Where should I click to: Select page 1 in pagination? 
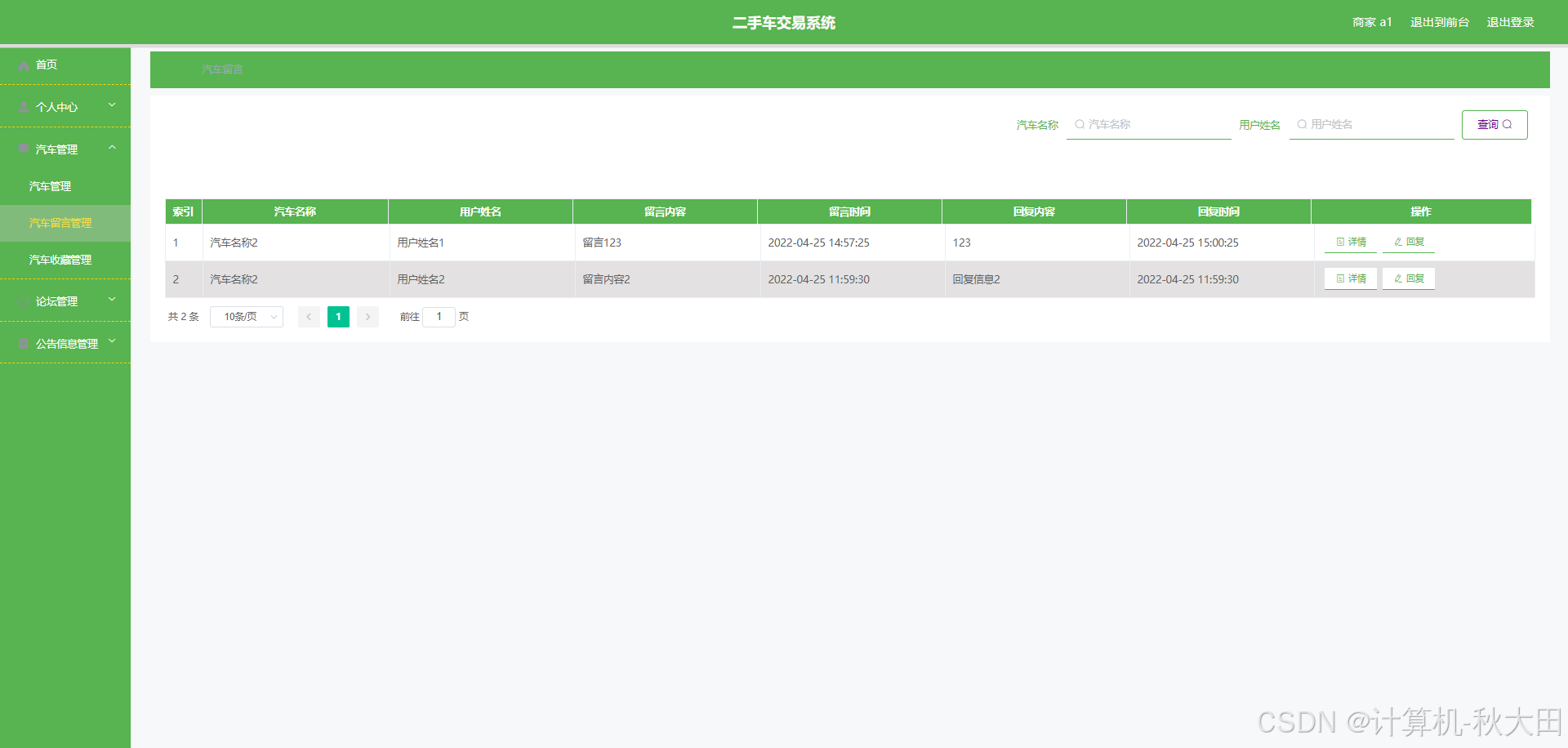click(x=338, y=317)
